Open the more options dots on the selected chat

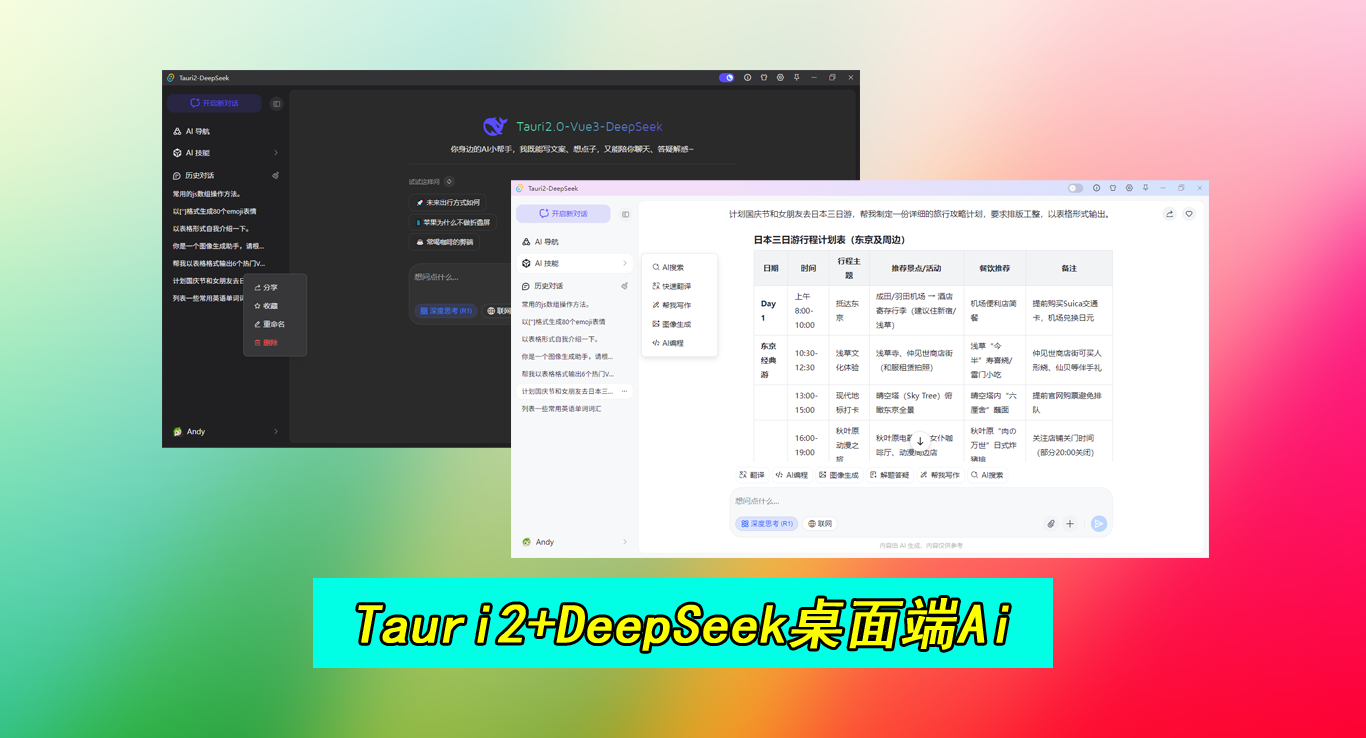coord(624,391)
